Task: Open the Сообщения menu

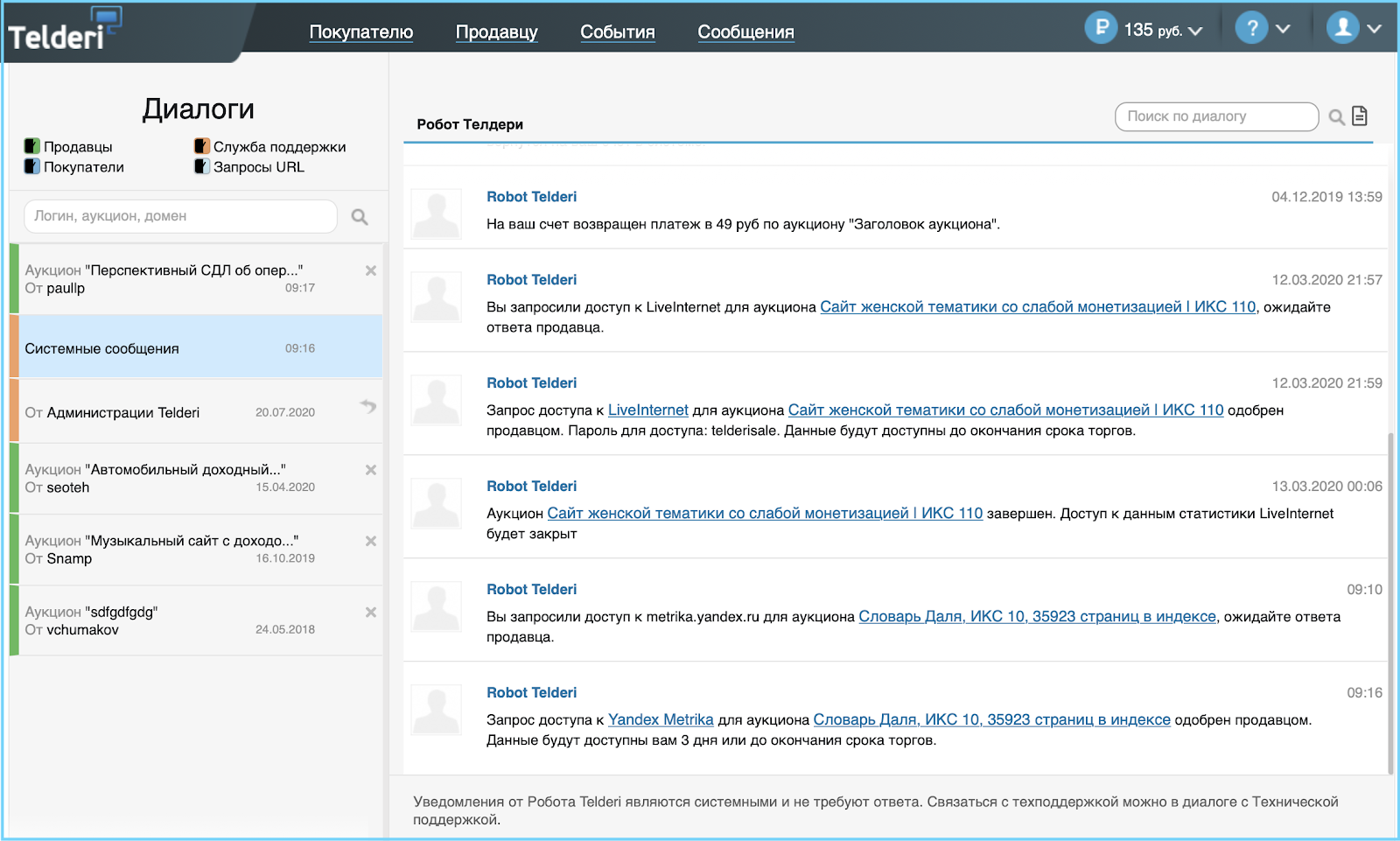Action: point(746,32)
